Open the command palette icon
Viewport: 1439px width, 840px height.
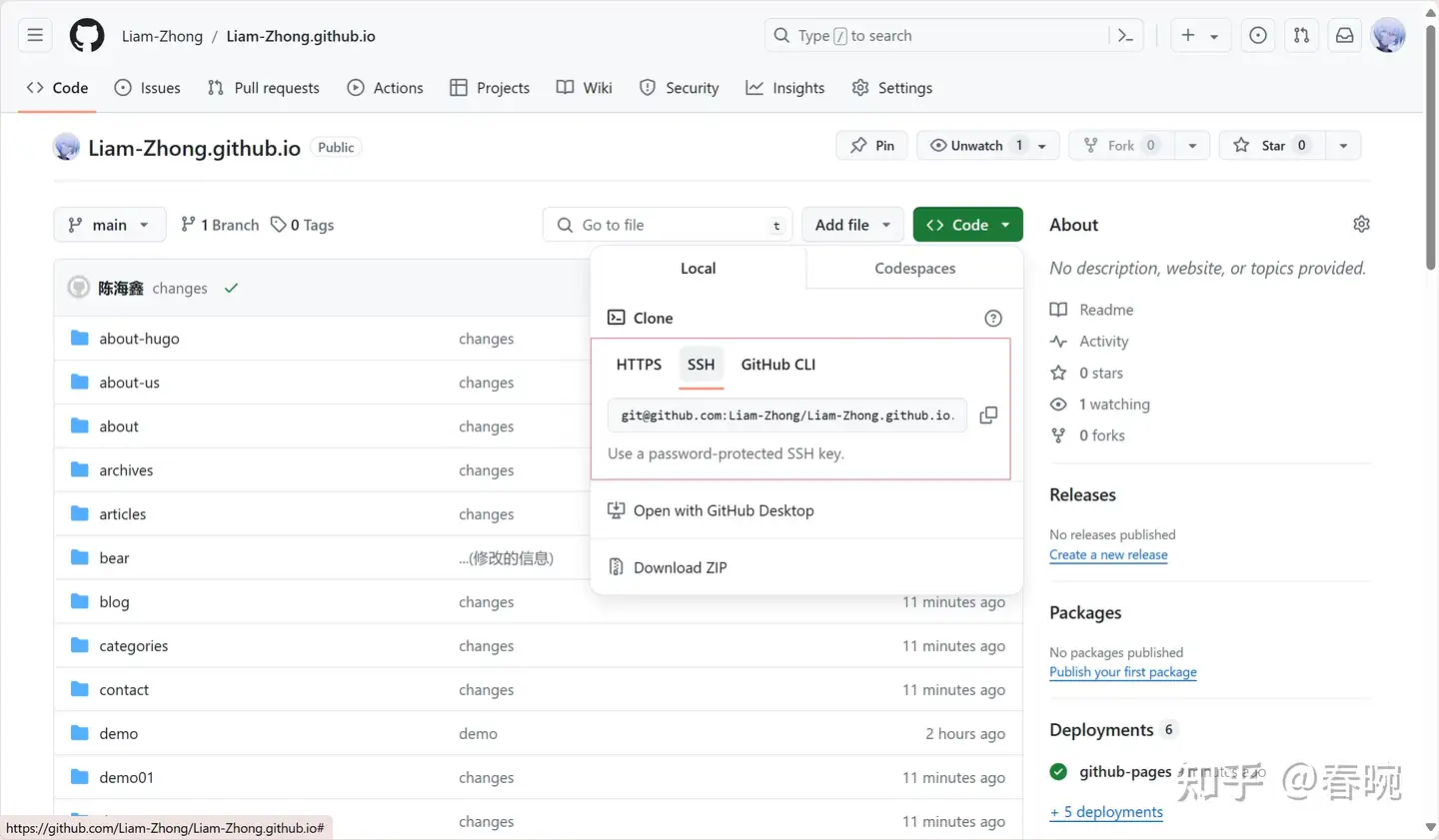point(1125,36)
